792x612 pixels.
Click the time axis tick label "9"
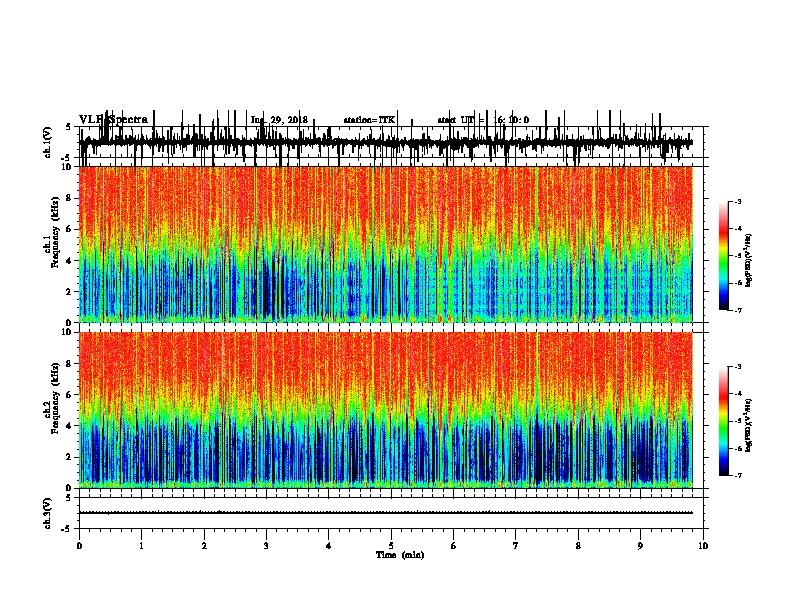coord(640,546)
